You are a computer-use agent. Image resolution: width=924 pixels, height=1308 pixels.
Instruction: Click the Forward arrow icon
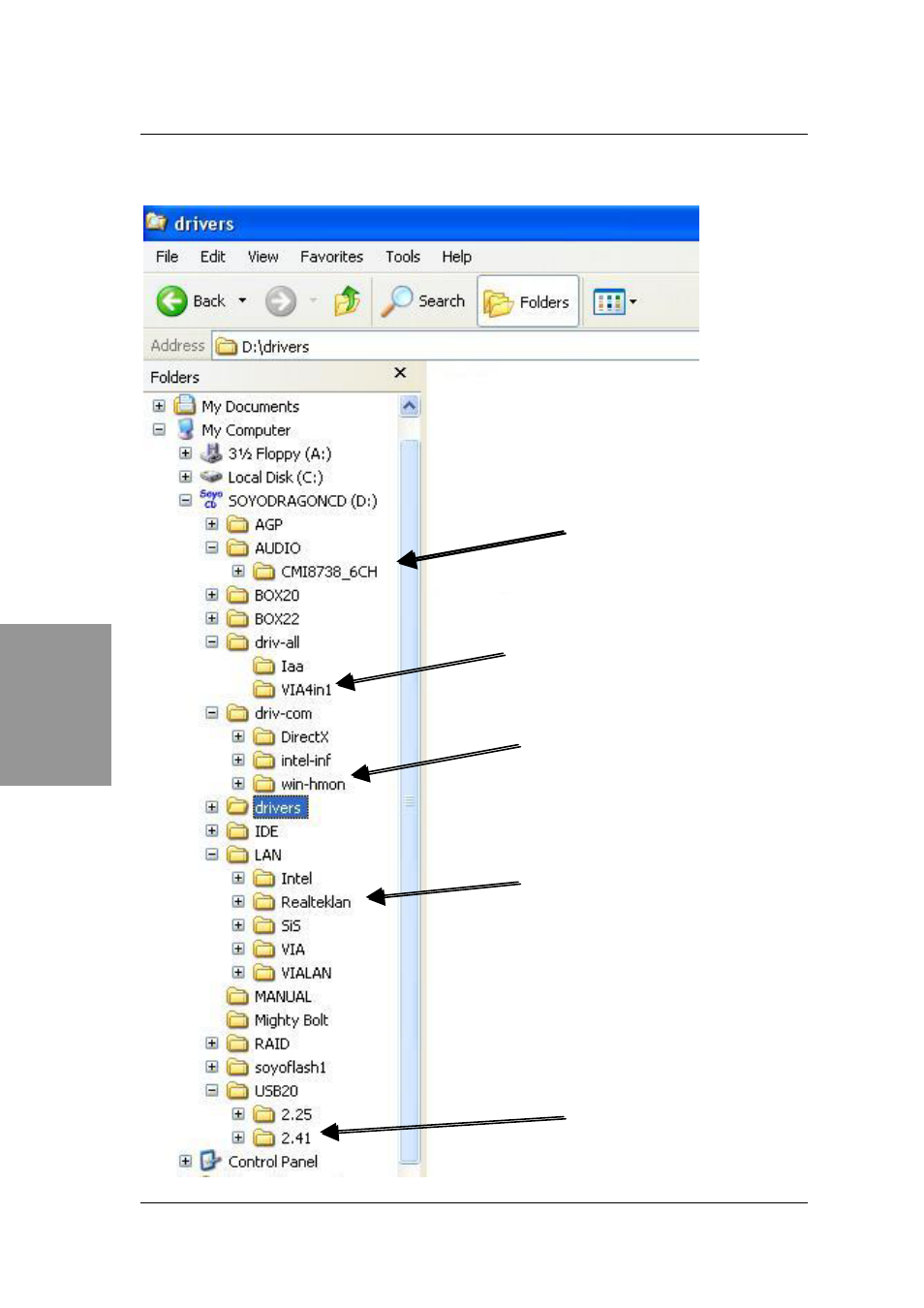coord(281,301)
